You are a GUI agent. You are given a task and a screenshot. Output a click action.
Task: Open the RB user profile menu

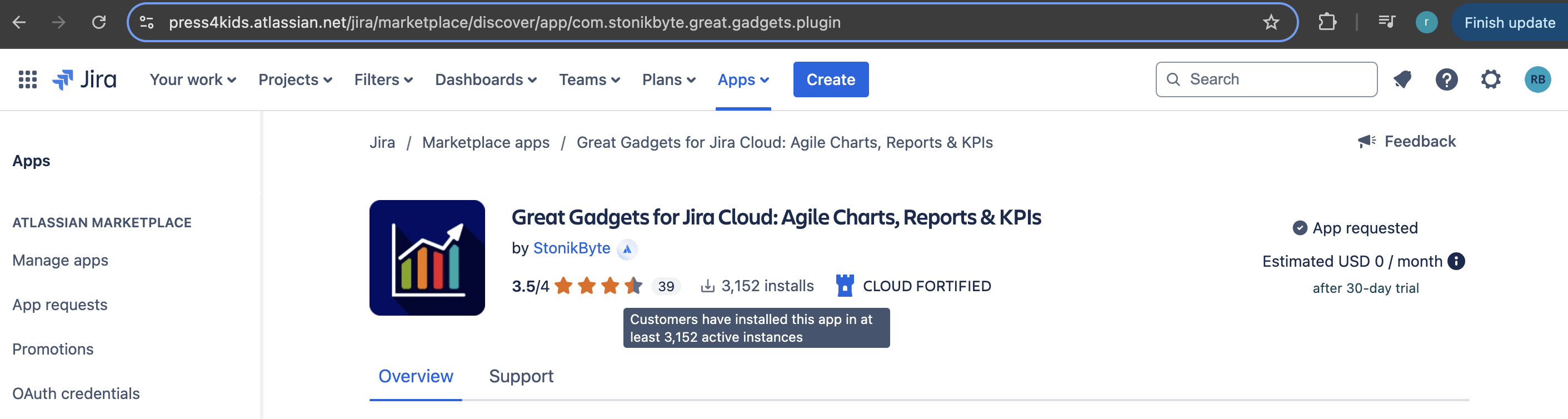click(1537, 80)
